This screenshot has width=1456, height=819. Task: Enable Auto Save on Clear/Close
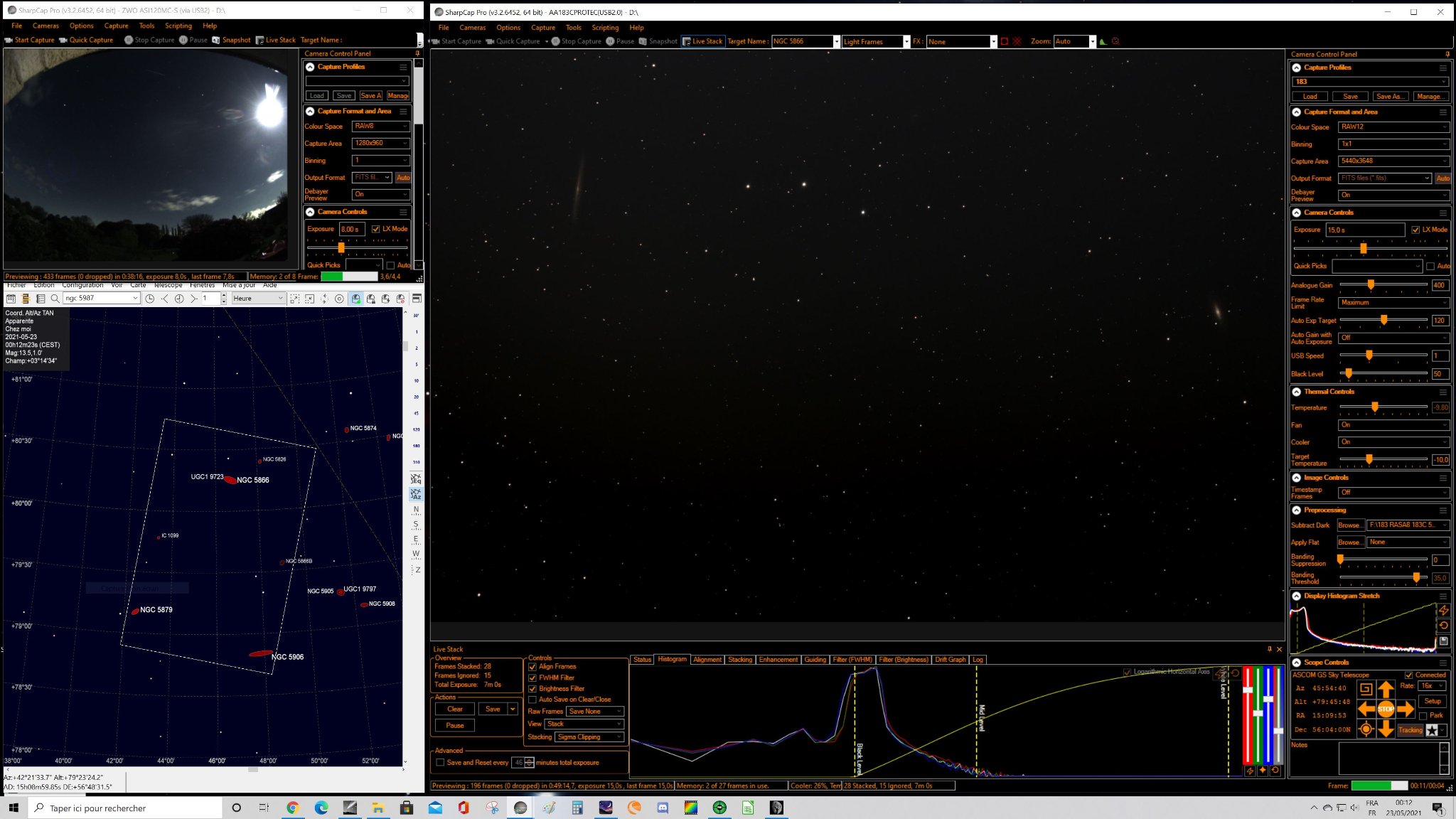click(x=532, y=700)
